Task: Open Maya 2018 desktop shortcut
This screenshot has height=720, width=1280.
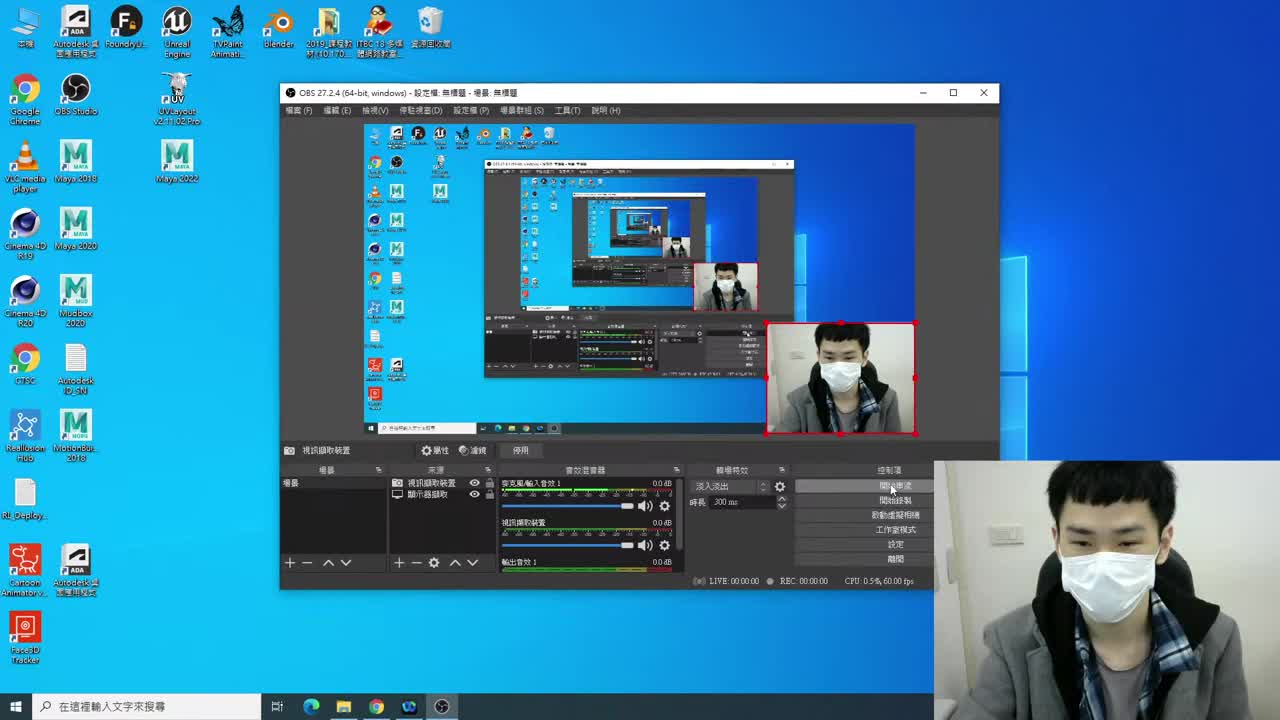Action: click(x=76, y=162)
